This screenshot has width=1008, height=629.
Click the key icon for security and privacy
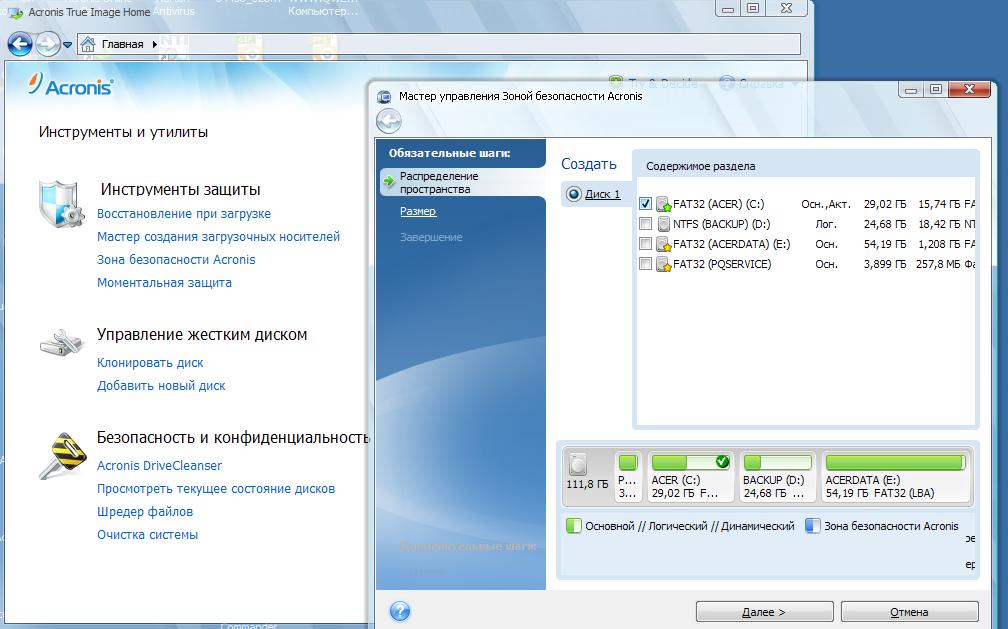[x=62, y=455]
